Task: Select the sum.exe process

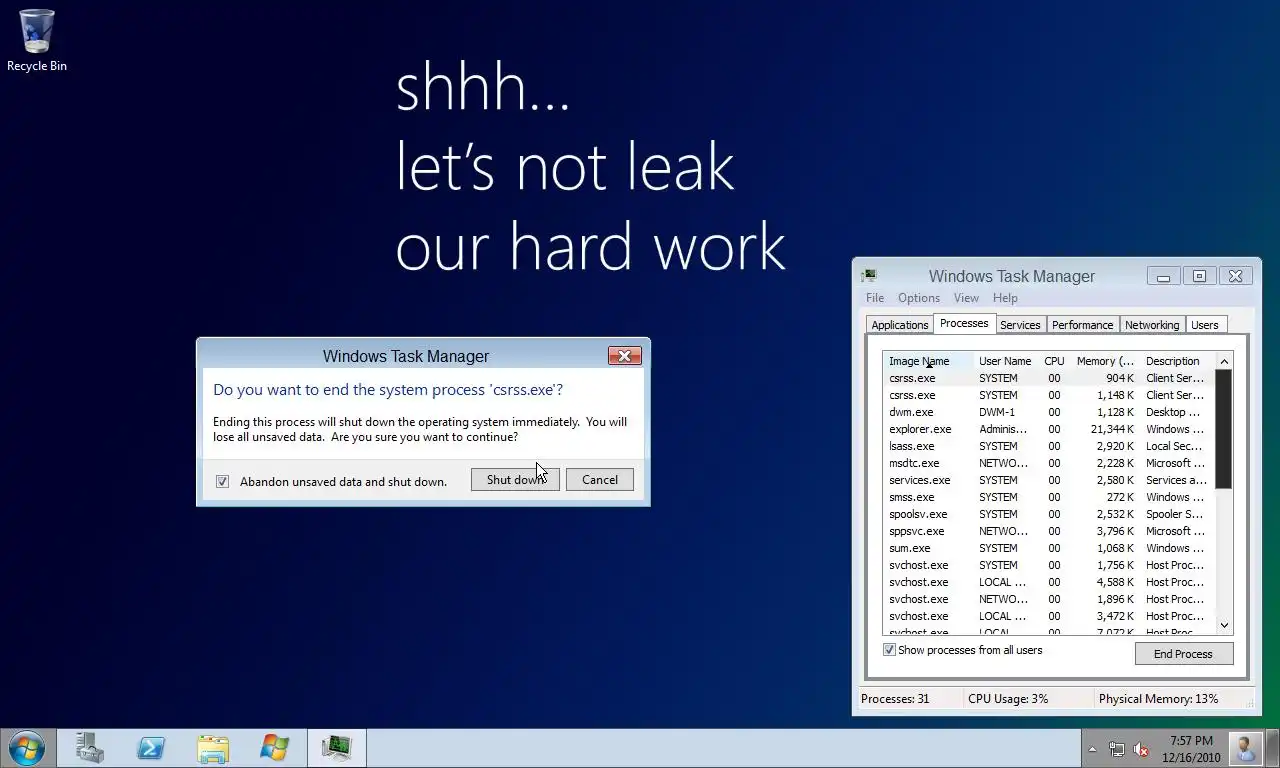Action: [x=1049, y=548]
